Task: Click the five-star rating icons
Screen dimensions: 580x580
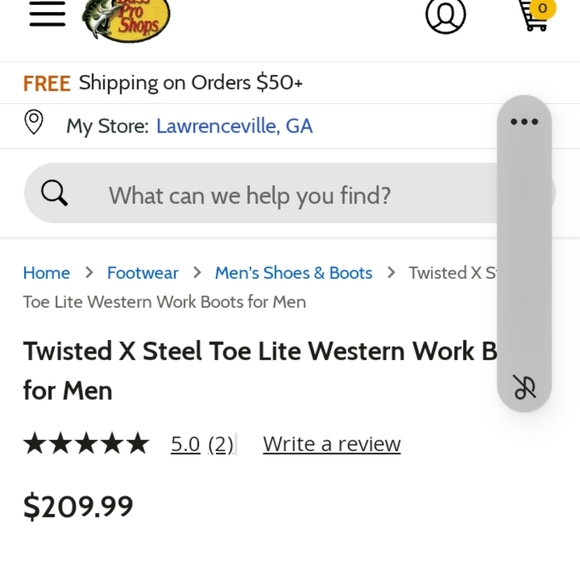Action: 86,443
